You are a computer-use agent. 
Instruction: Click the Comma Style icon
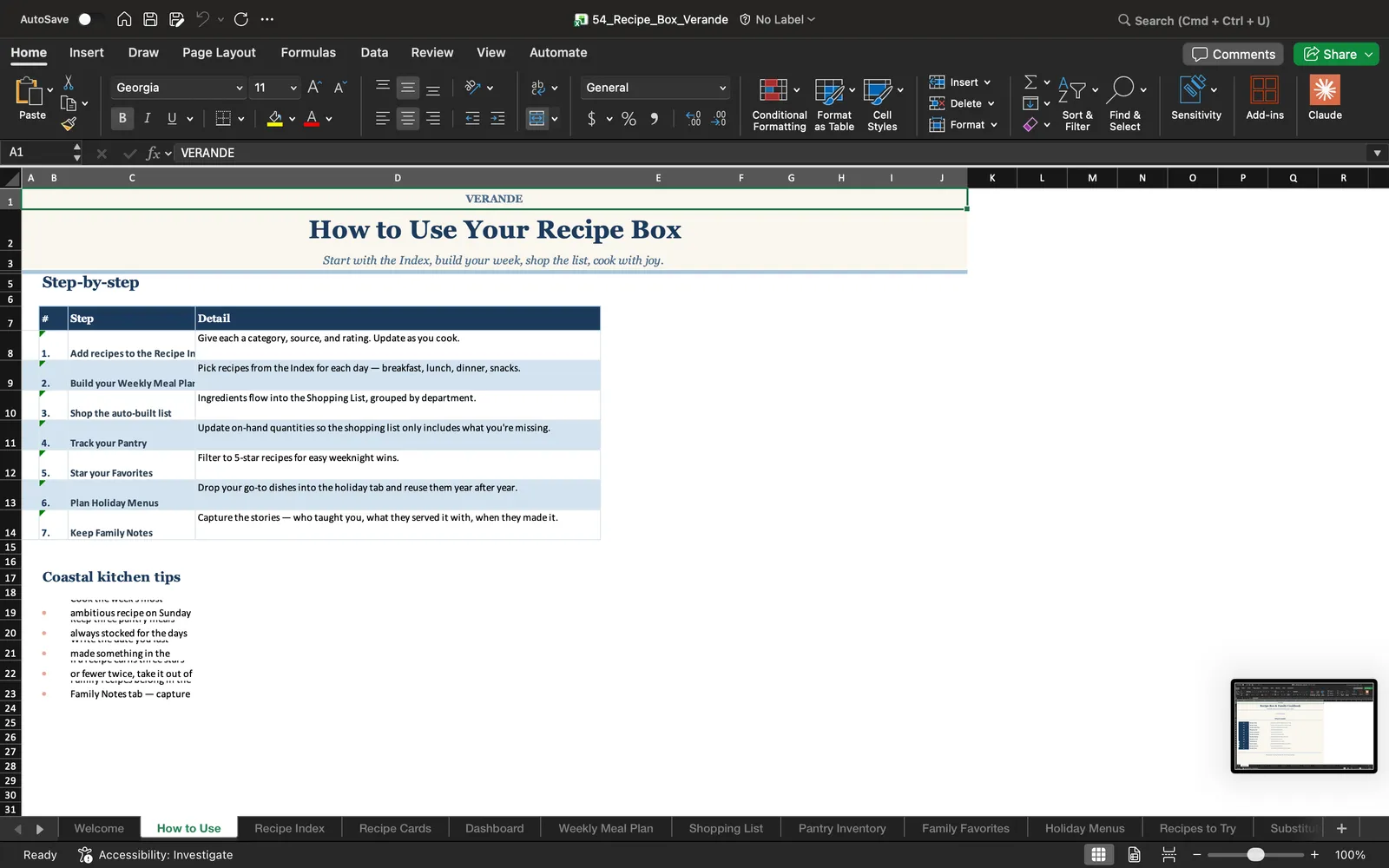pos(654,118)
